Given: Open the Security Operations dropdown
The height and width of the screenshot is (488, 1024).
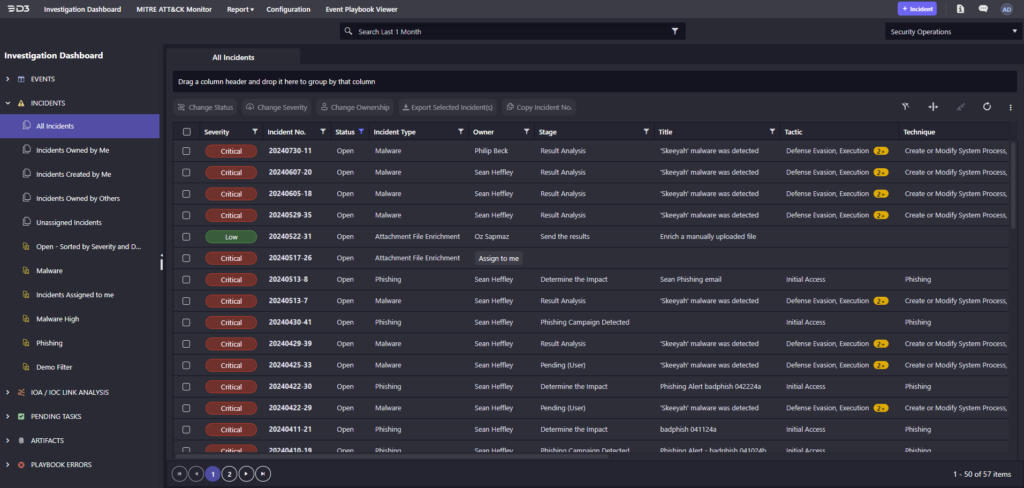Looking at the screenshot, I should (951, 31).
